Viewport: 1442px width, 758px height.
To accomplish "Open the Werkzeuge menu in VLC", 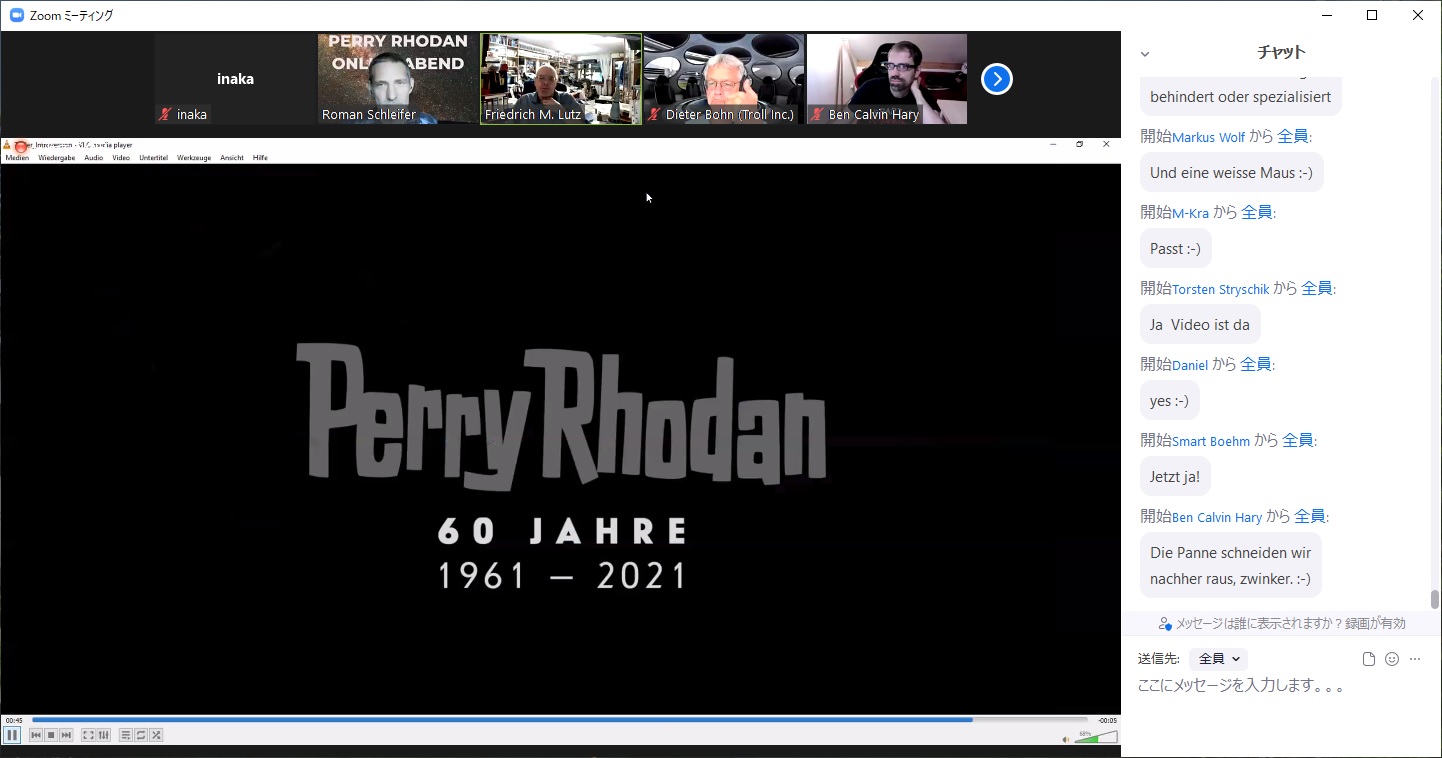I will click(x=194, y=158).
